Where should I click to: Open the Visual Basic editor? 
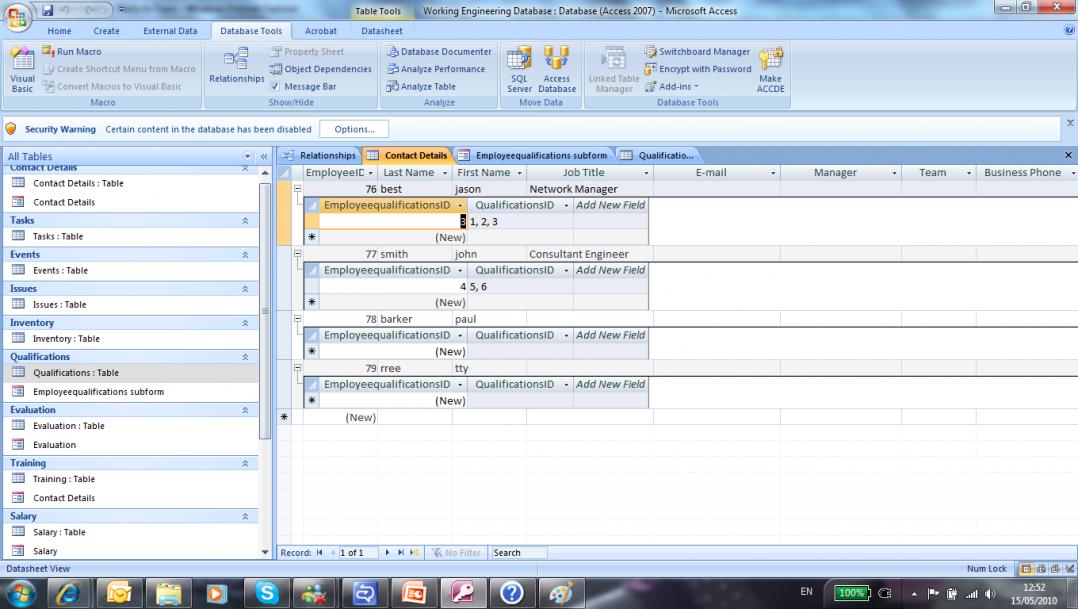tap(22, 70)
